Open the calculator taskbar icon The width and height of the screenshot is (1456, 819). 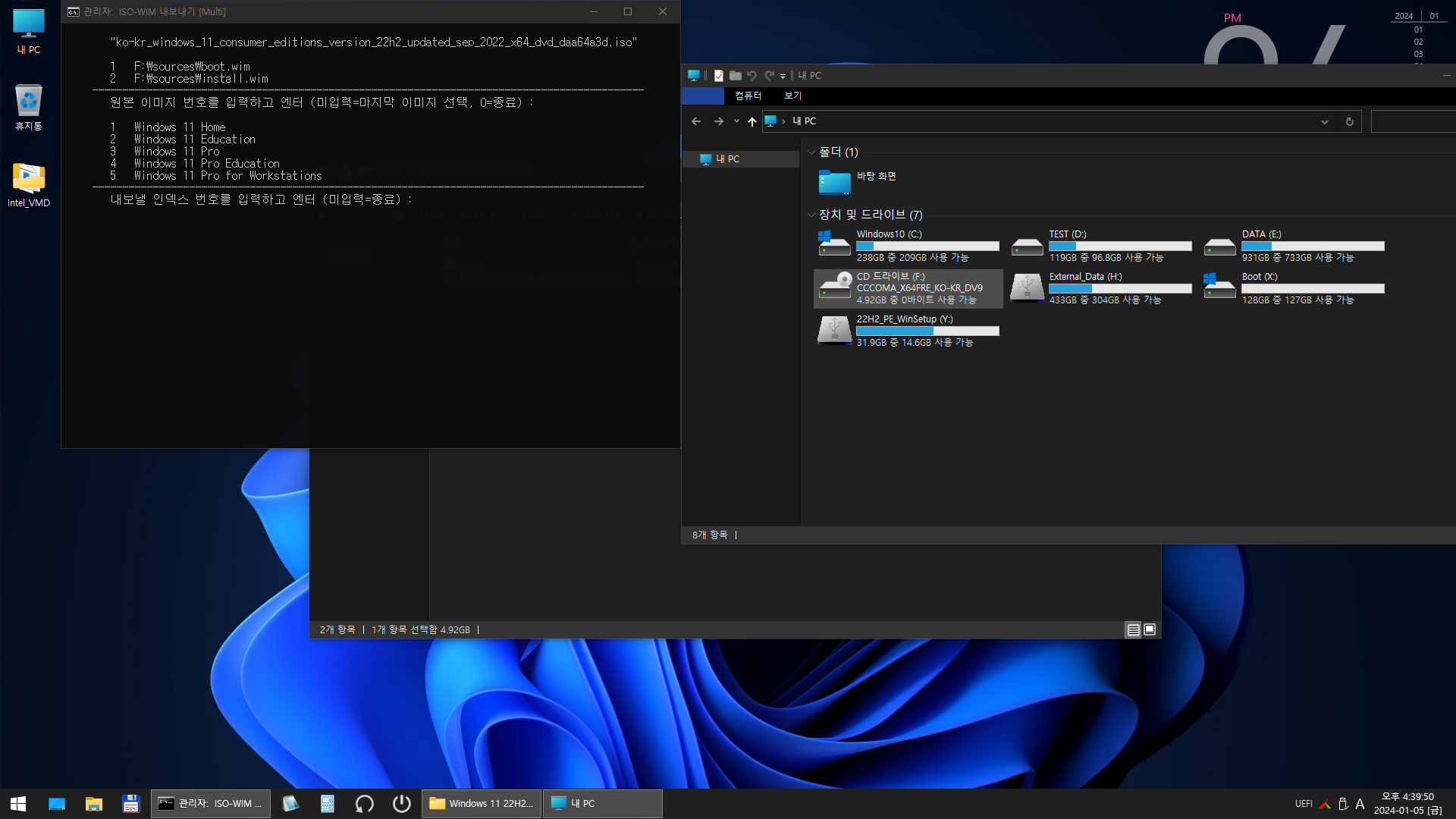tap(328, 804)
